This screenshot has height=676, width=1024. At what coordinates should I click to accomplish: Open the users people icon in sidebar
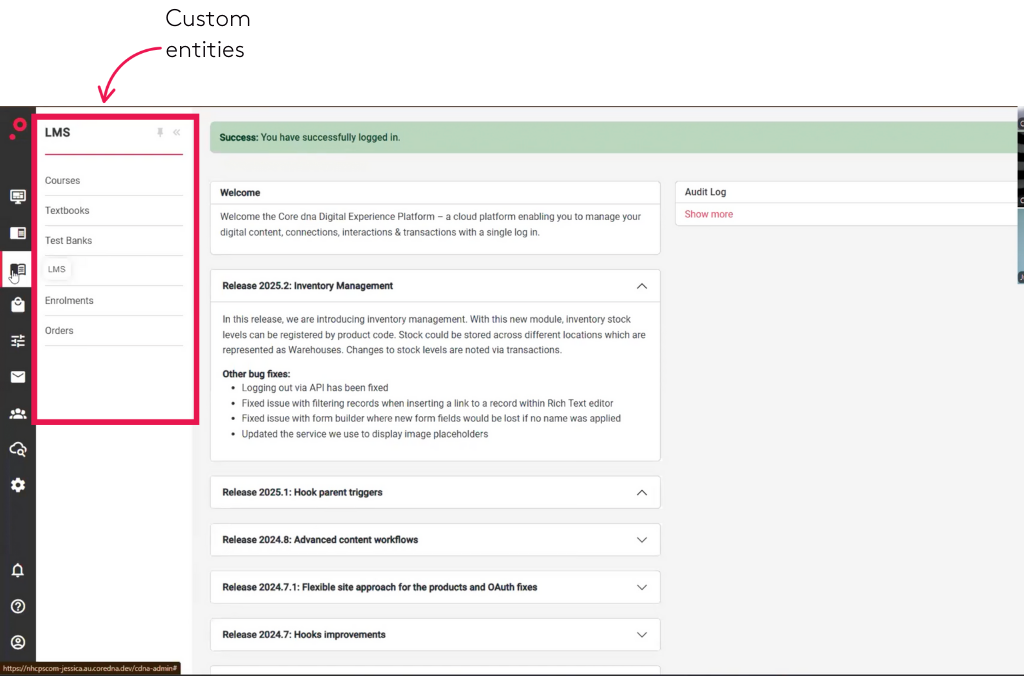click(17, 412)
